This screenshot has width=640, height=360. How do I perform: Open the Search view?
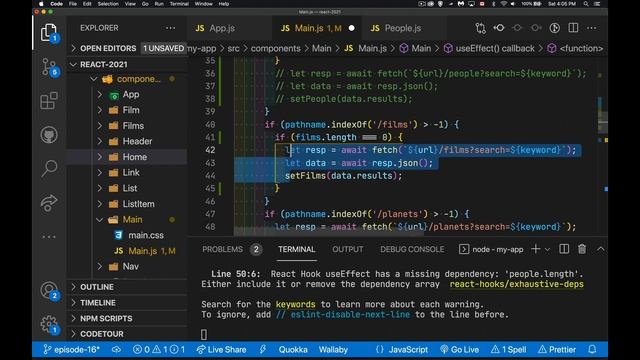(x=49, y=168)
